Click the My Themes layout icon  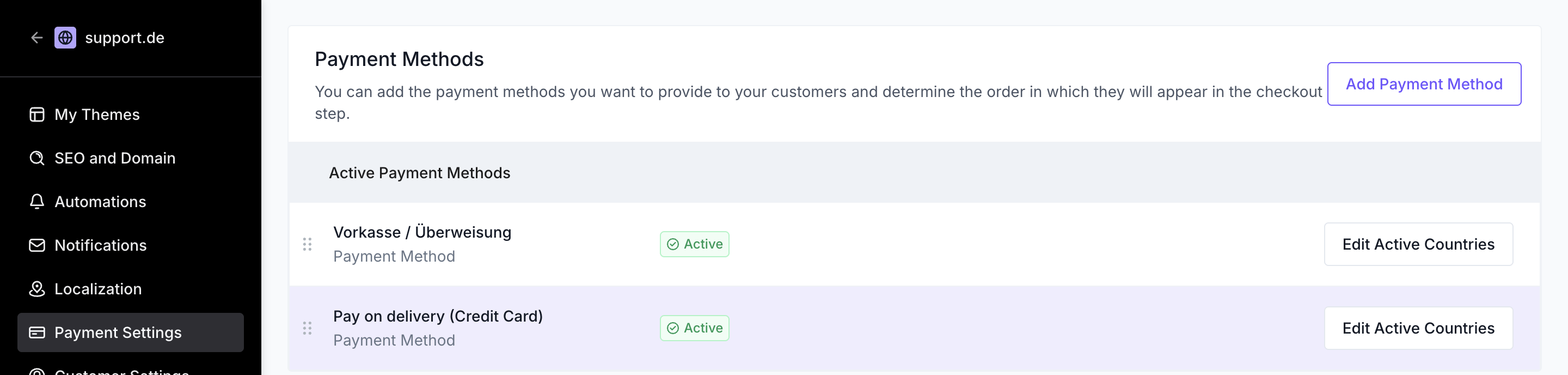coord(37,114)
